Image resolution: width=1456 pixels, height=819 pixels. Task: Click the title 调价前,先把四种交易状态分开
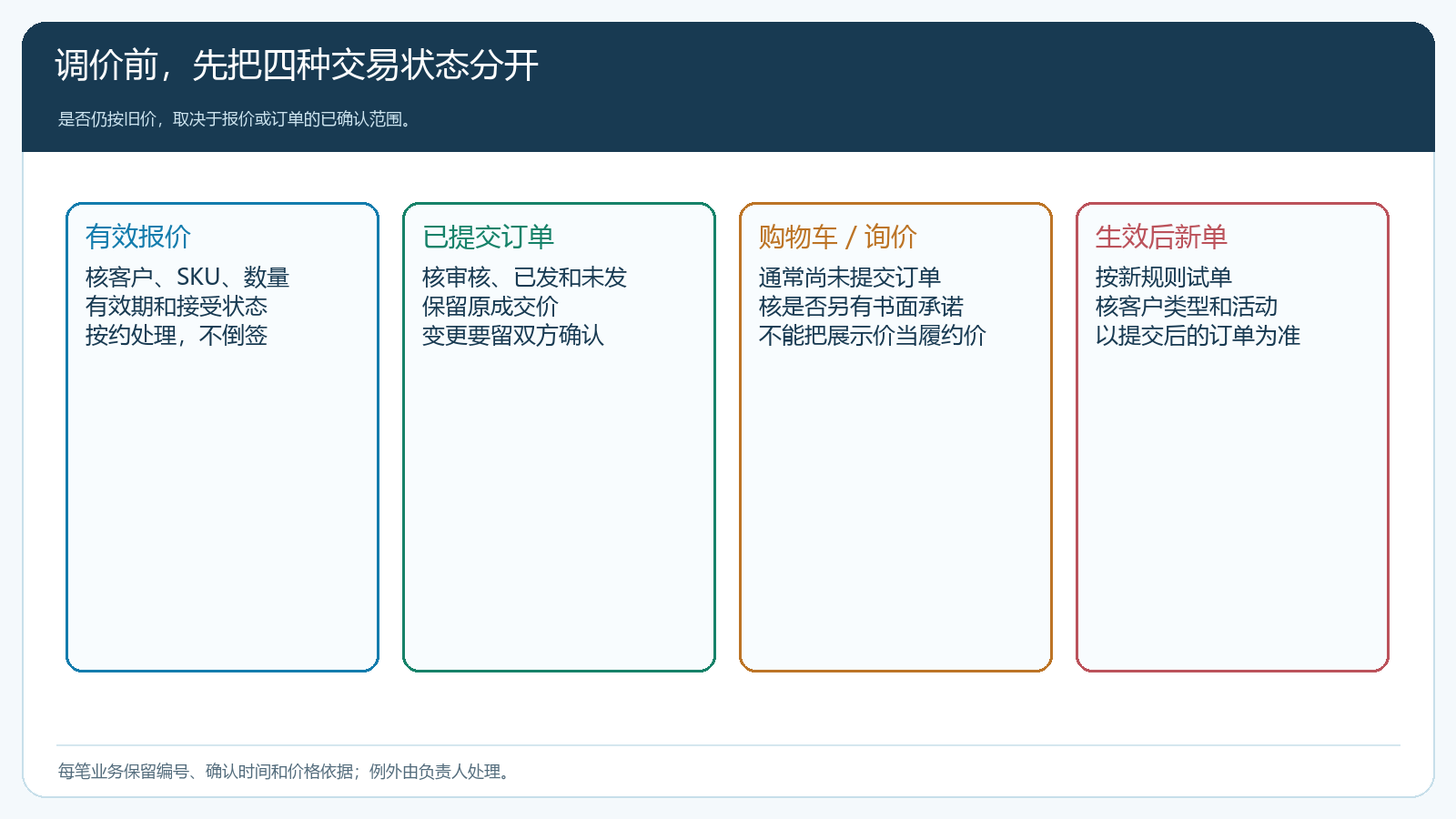point(297,66)
